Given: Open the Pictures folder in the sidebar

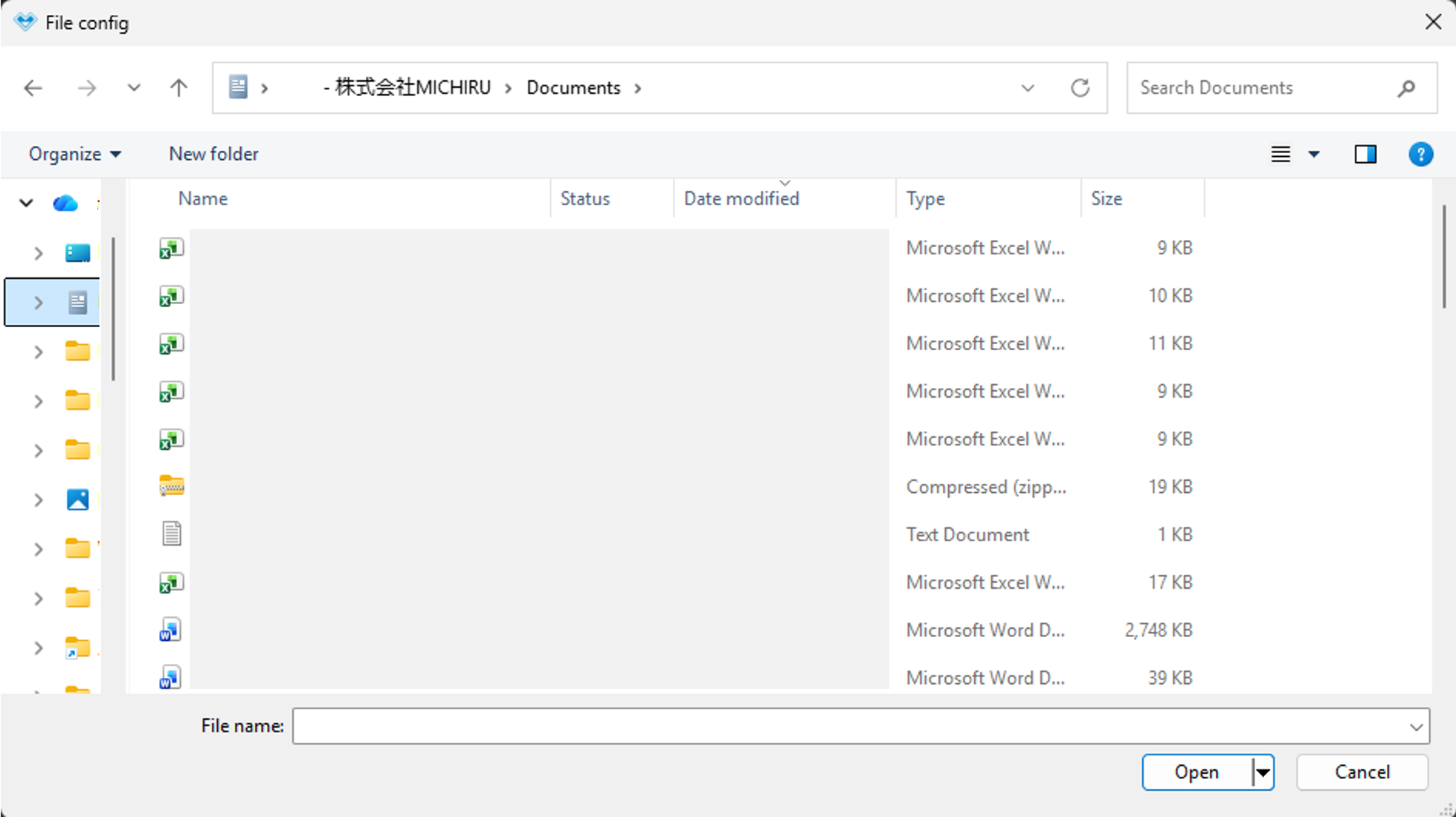Looking at the screenshot, I should pyautogui.click(x=77, y=500).
